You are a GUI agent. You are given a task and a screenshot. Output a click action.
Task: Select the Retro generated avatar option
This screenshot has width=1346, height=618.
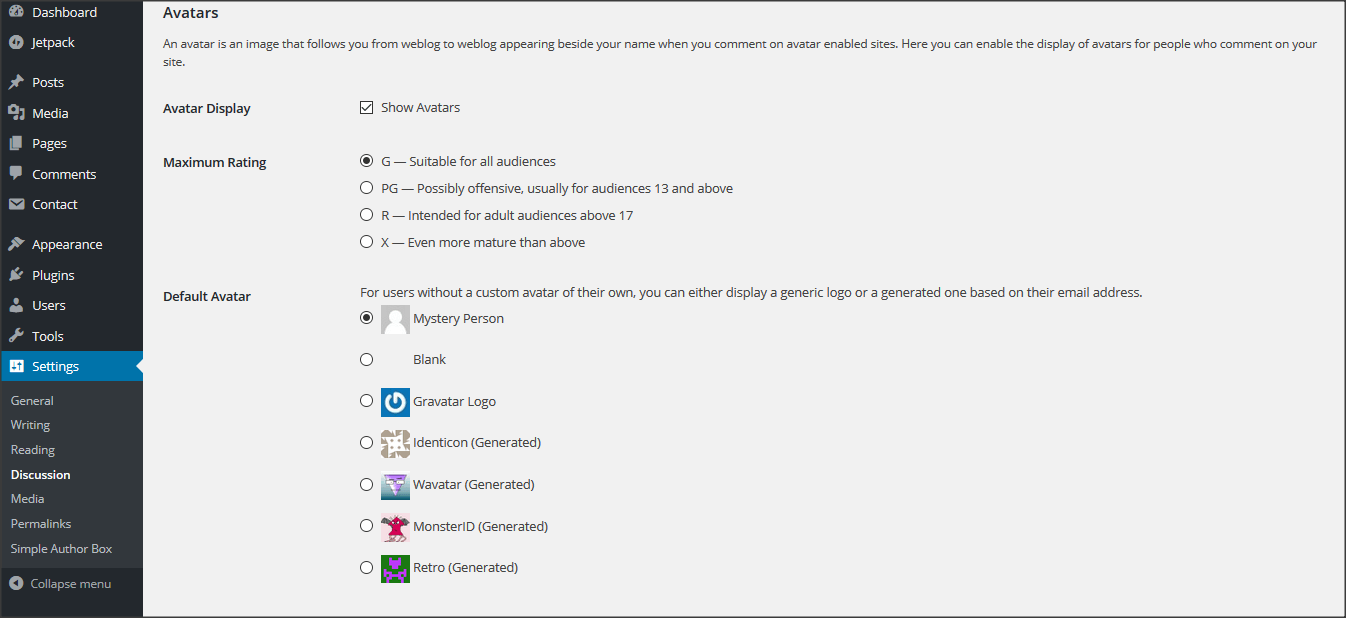(367, 567)
